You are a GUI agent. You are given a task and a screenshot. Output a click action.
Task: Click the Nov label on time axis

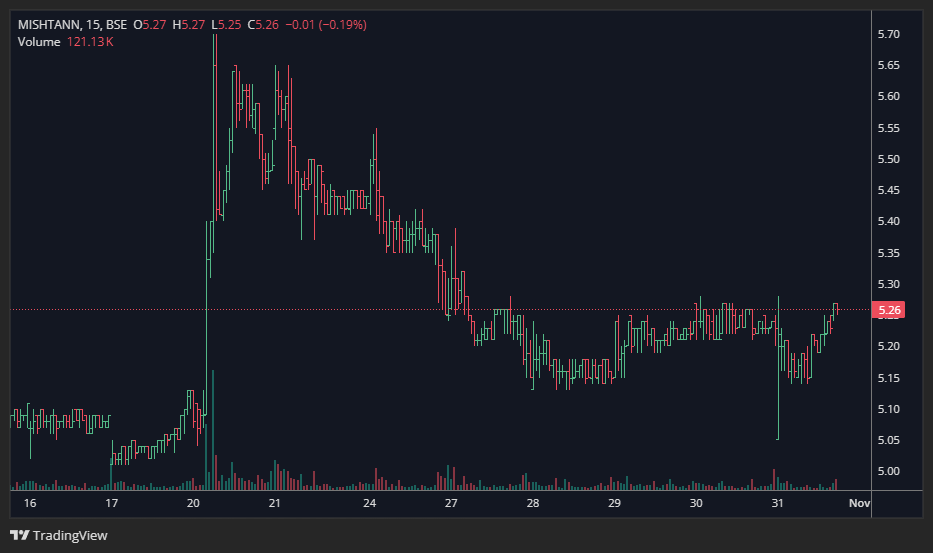[x=859, y=503]
